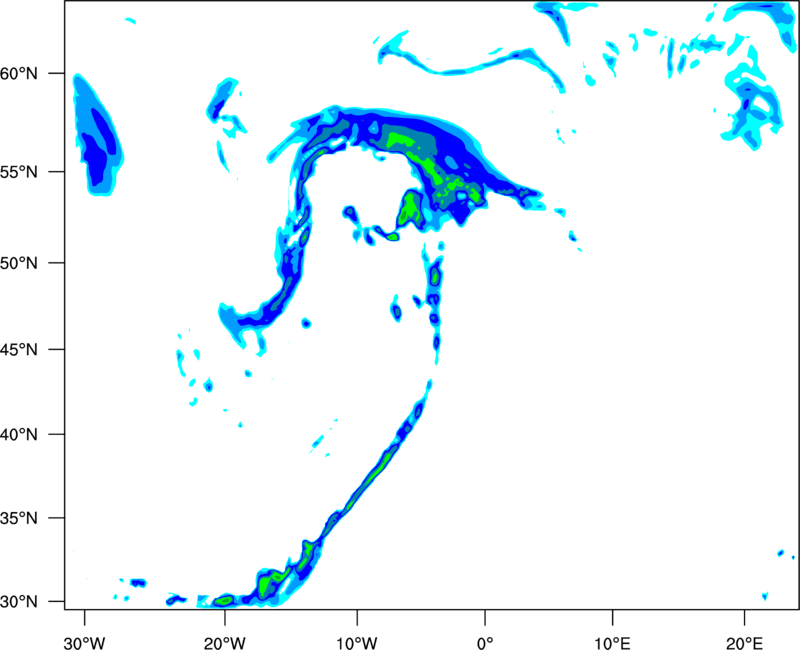Click the 35°N latitude label
This screenshot has width=800, height=650.
pyautogui.click(x=19, y=518)
